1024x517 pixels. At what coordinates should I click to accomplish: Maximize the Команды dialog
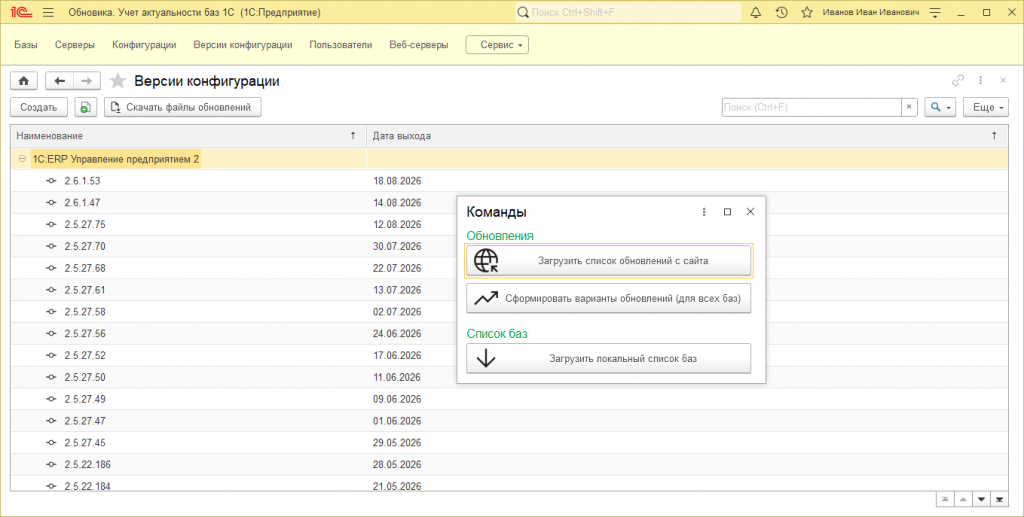tap(728, 212)
